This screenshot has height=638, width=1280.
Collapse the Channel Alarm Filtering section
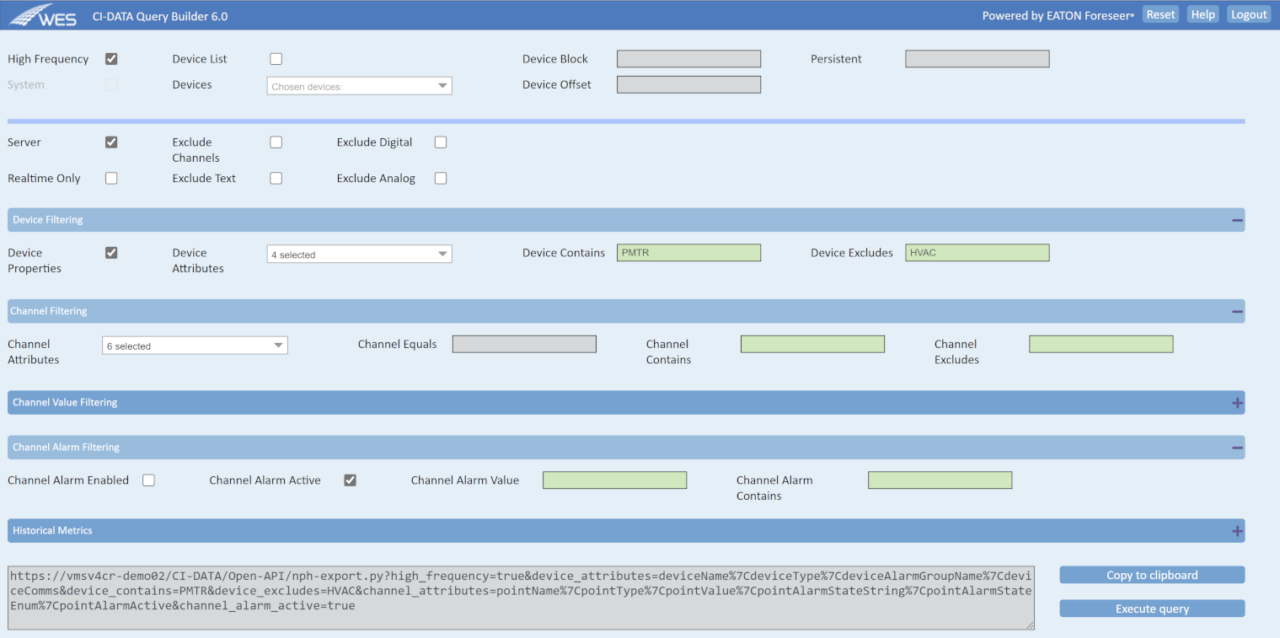pyautogui.click(x=1237, y=447)
